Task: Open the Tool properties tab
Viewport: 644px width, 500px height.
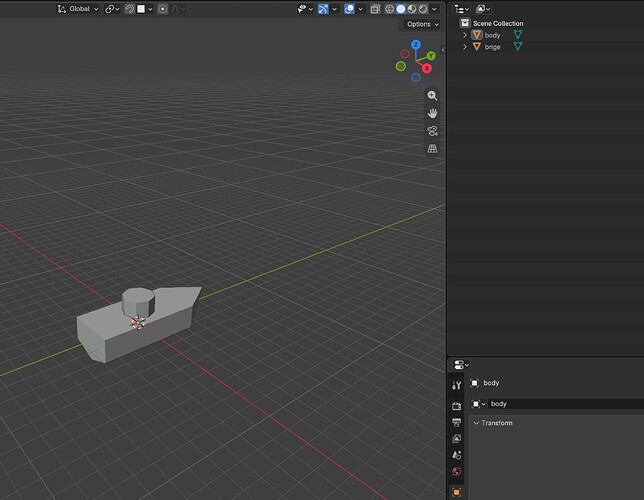Action: [x=456, y=385]
